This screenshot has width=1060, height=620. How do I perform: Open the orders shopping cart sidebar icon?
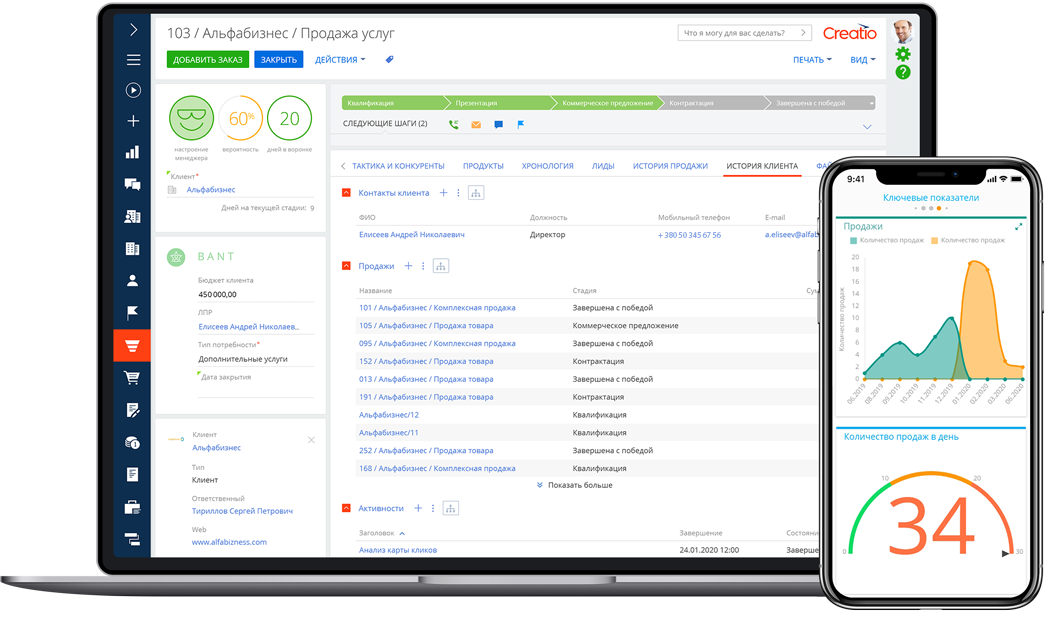coord(132,378)
